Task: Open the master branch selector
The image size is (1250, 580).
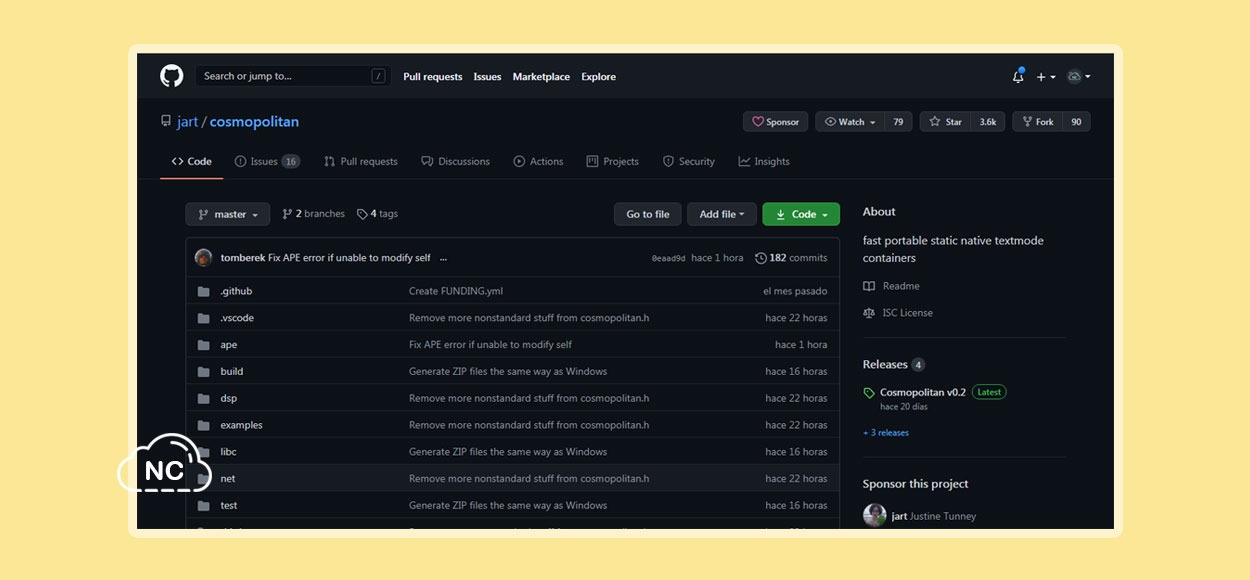Action: pyautogui.click(x=228, y=214)
